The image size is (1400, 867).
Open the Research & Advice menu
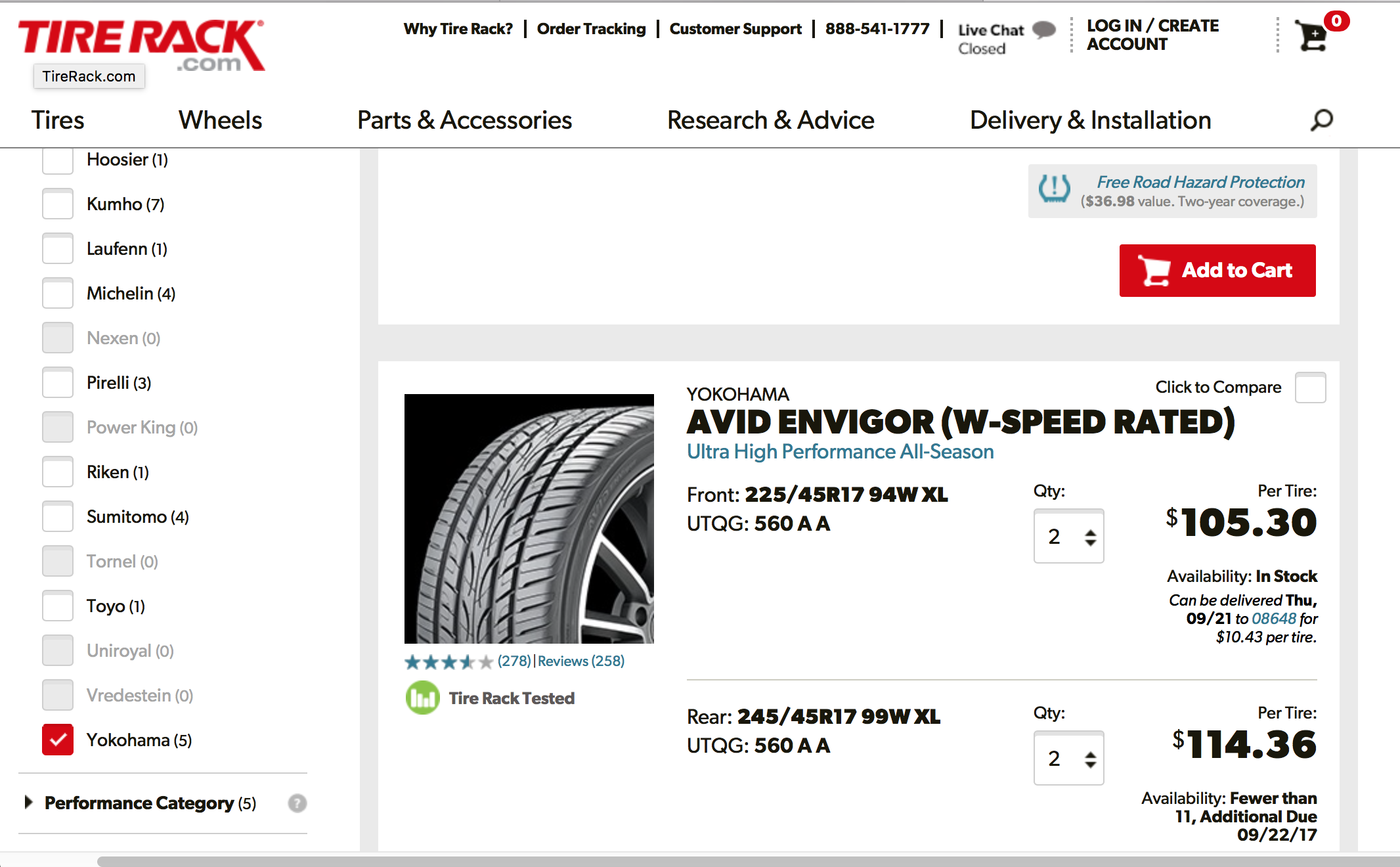click(771, 120)
